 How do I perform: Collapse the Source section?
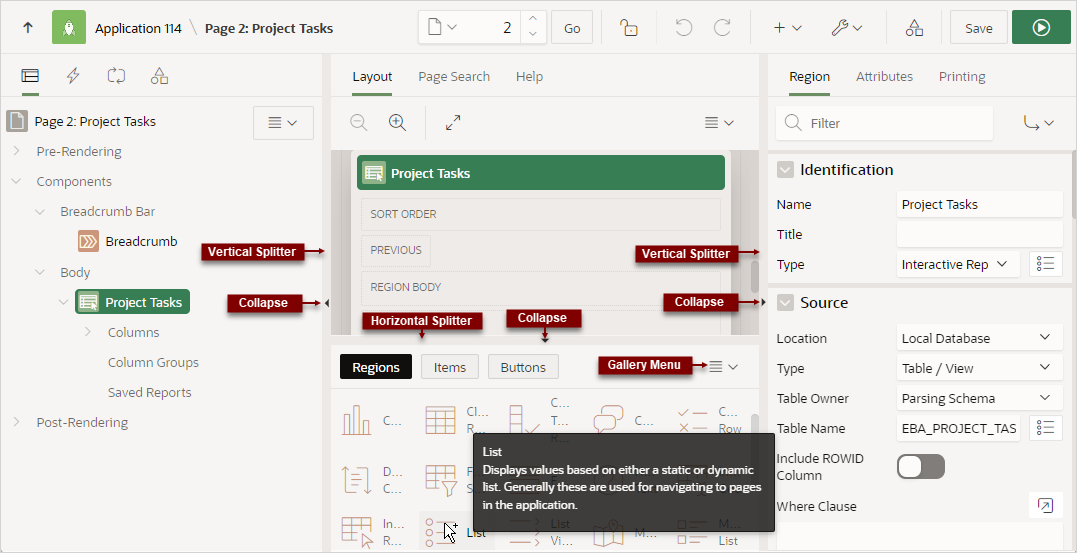pyautogui.click(x=785, y=302)
